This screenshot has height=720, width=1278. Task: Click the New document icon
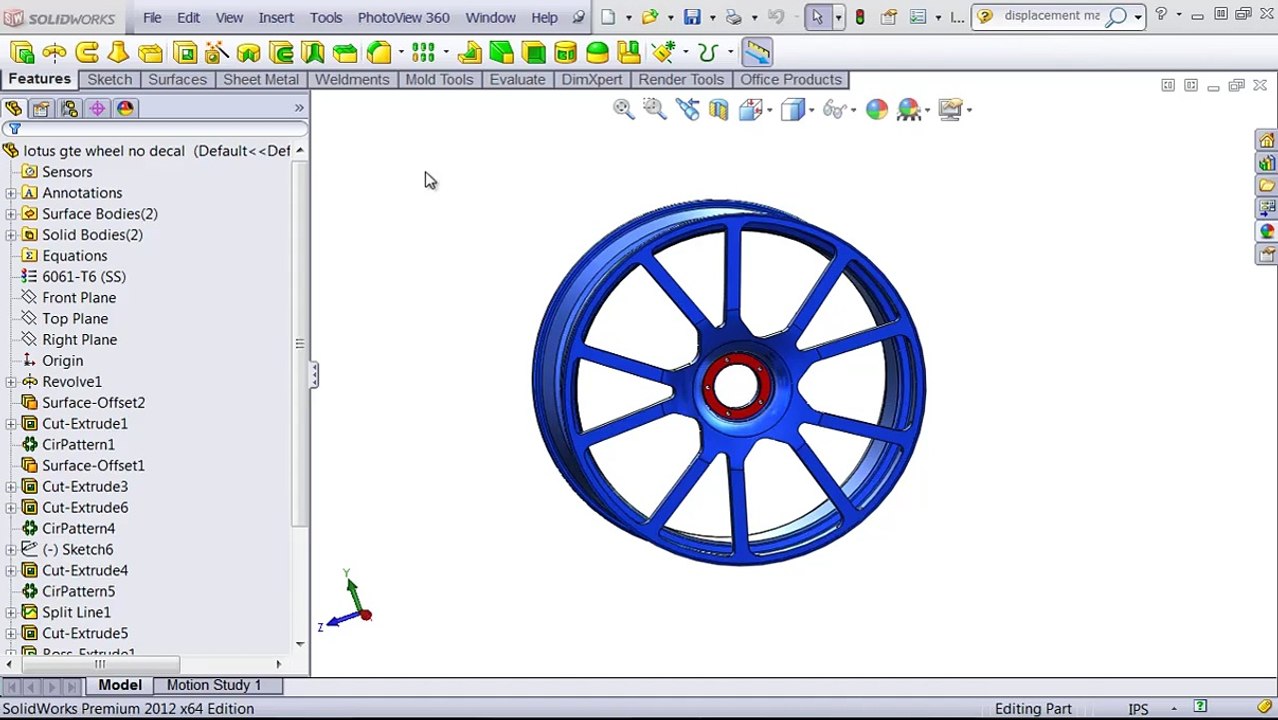pos(608,17)
